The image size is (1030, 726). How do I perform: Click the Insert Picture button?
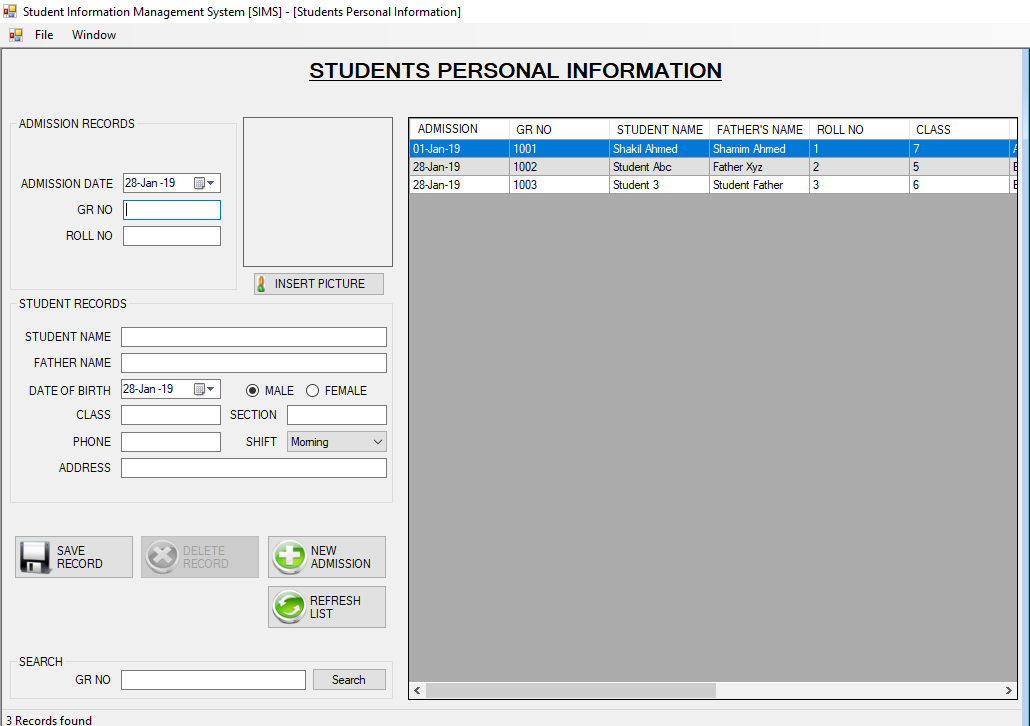pyautogui.click(x=319, y=284)
